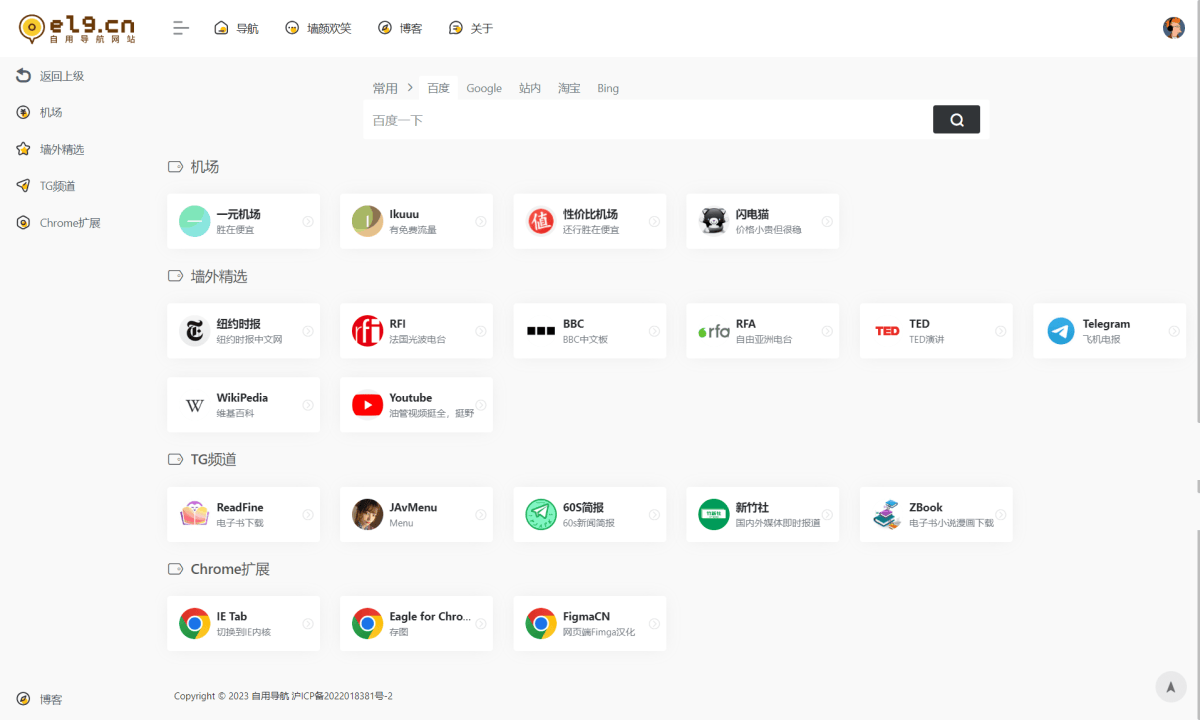Click the search magnifier button
Image resolution: width=1200 pixels, height=720 pixels.
[956, 120]
